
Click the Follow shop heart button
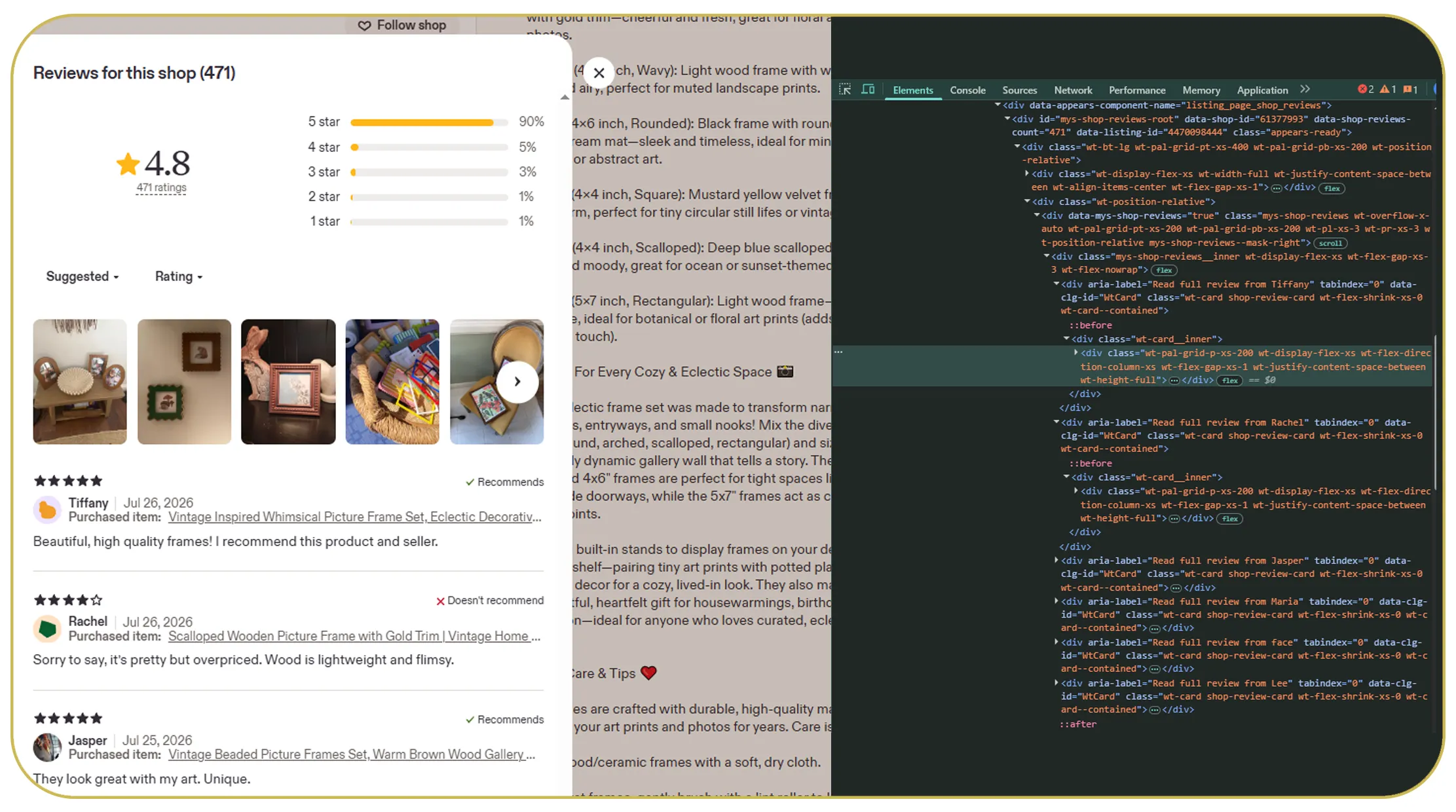[x=402, y=25]
